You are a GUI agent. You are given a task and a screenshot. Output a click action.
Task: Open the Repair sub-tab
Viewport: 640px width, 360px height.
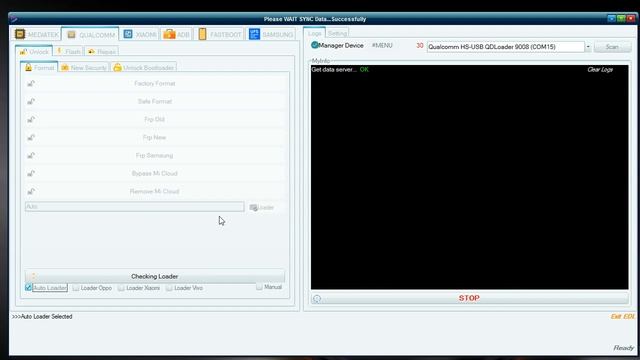point(102,51)
